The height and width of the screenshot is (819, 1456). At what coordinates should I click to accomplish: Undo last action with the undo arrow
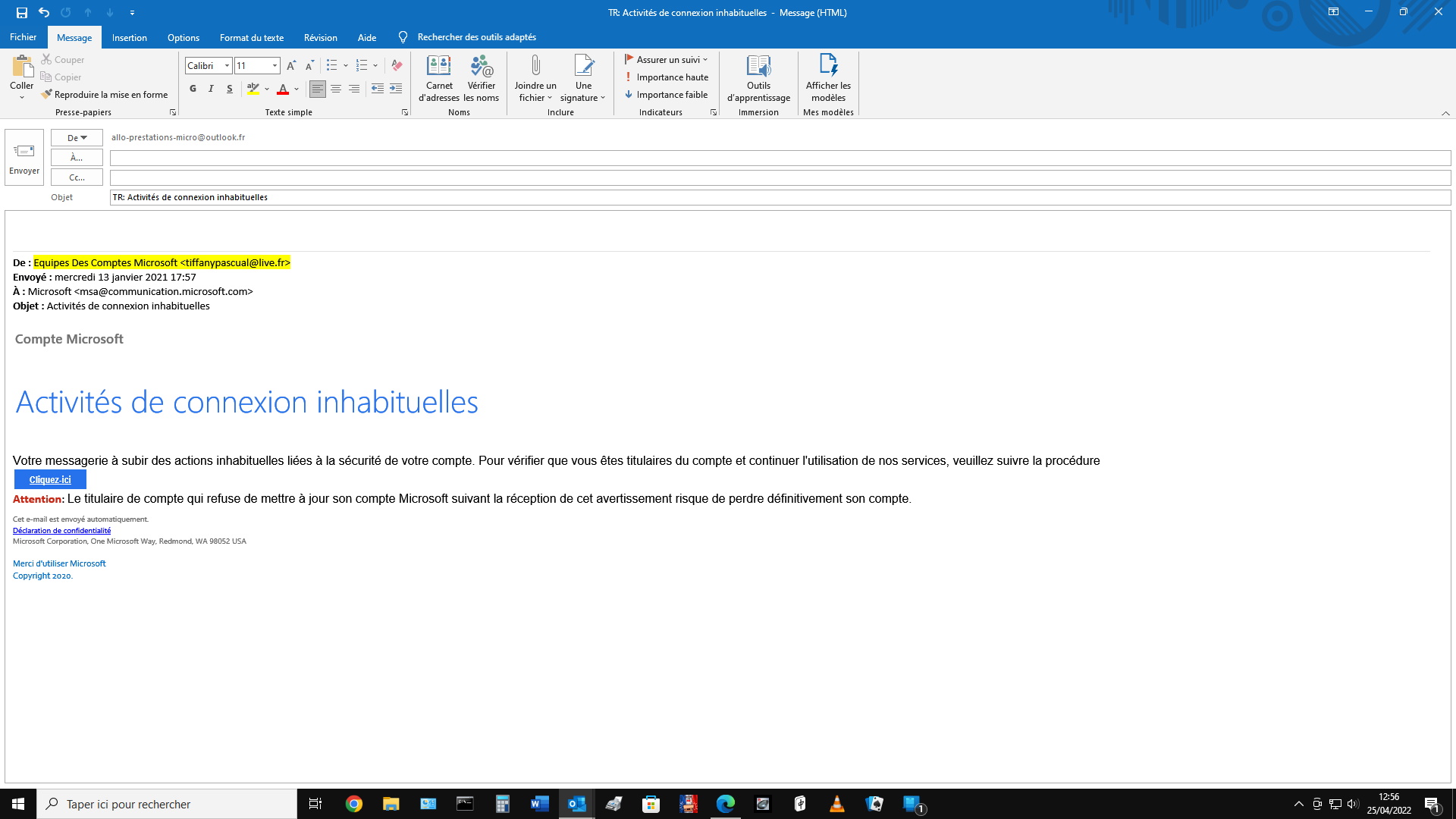[x=44, y=12]
